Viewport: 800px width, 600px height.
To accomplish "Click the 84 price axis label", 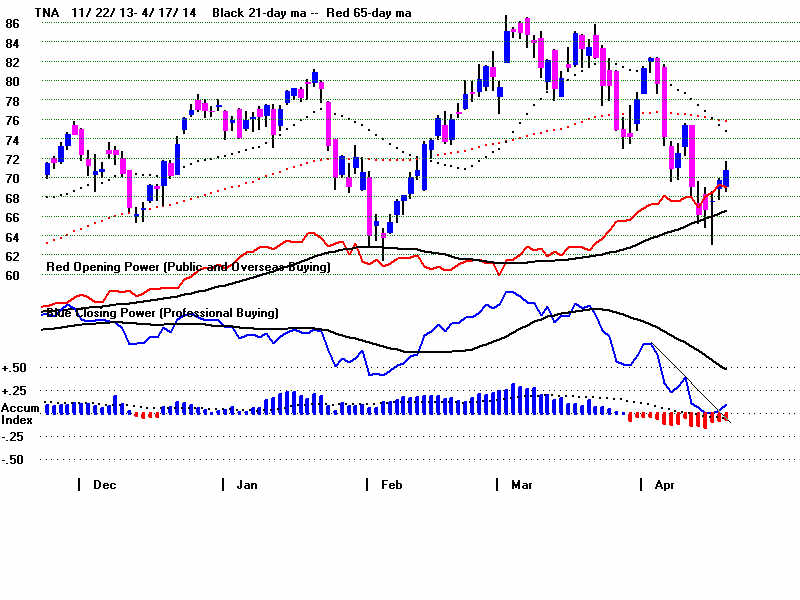I will [x=12, y=43].
